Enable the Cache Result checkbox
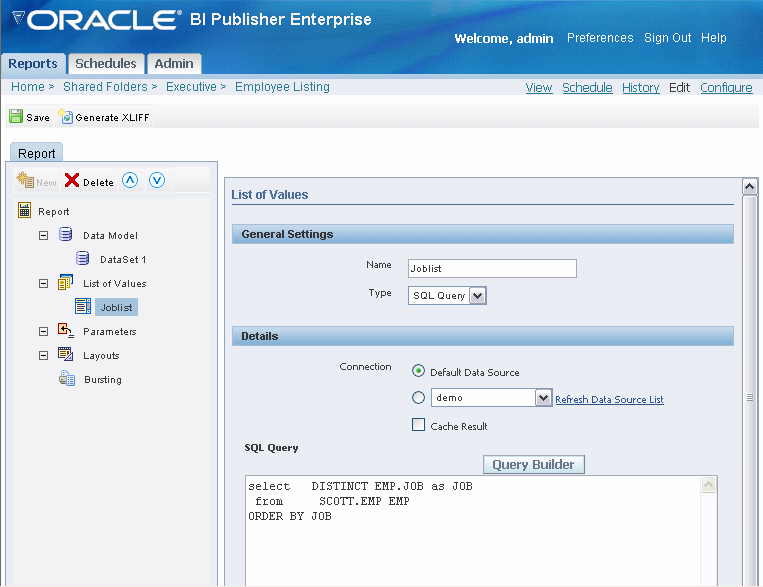 (418, 424)
